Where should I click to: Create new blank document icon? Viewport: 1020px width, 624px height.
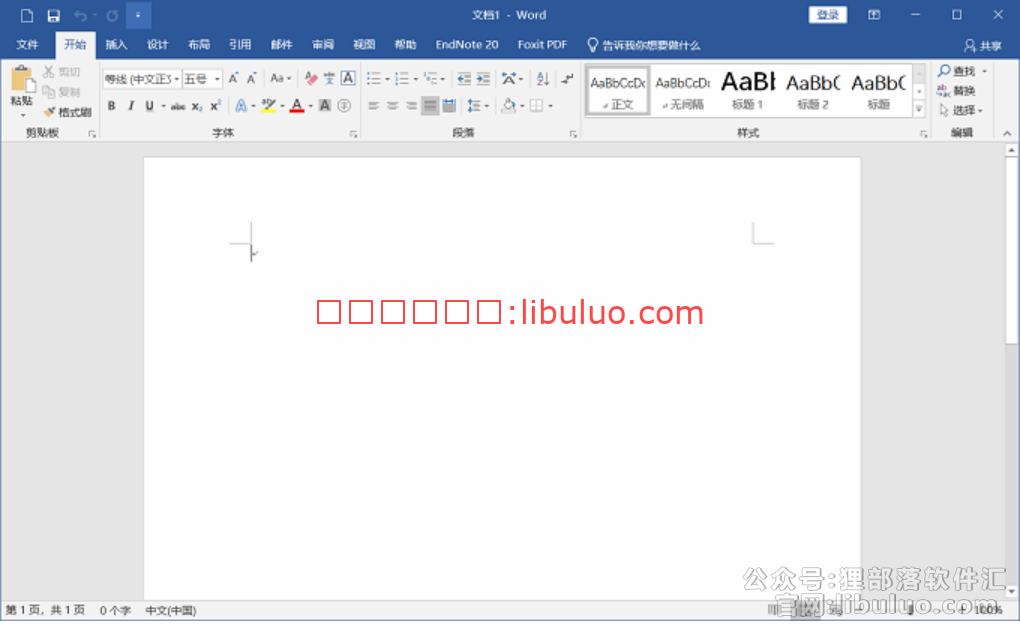[27, 16]
